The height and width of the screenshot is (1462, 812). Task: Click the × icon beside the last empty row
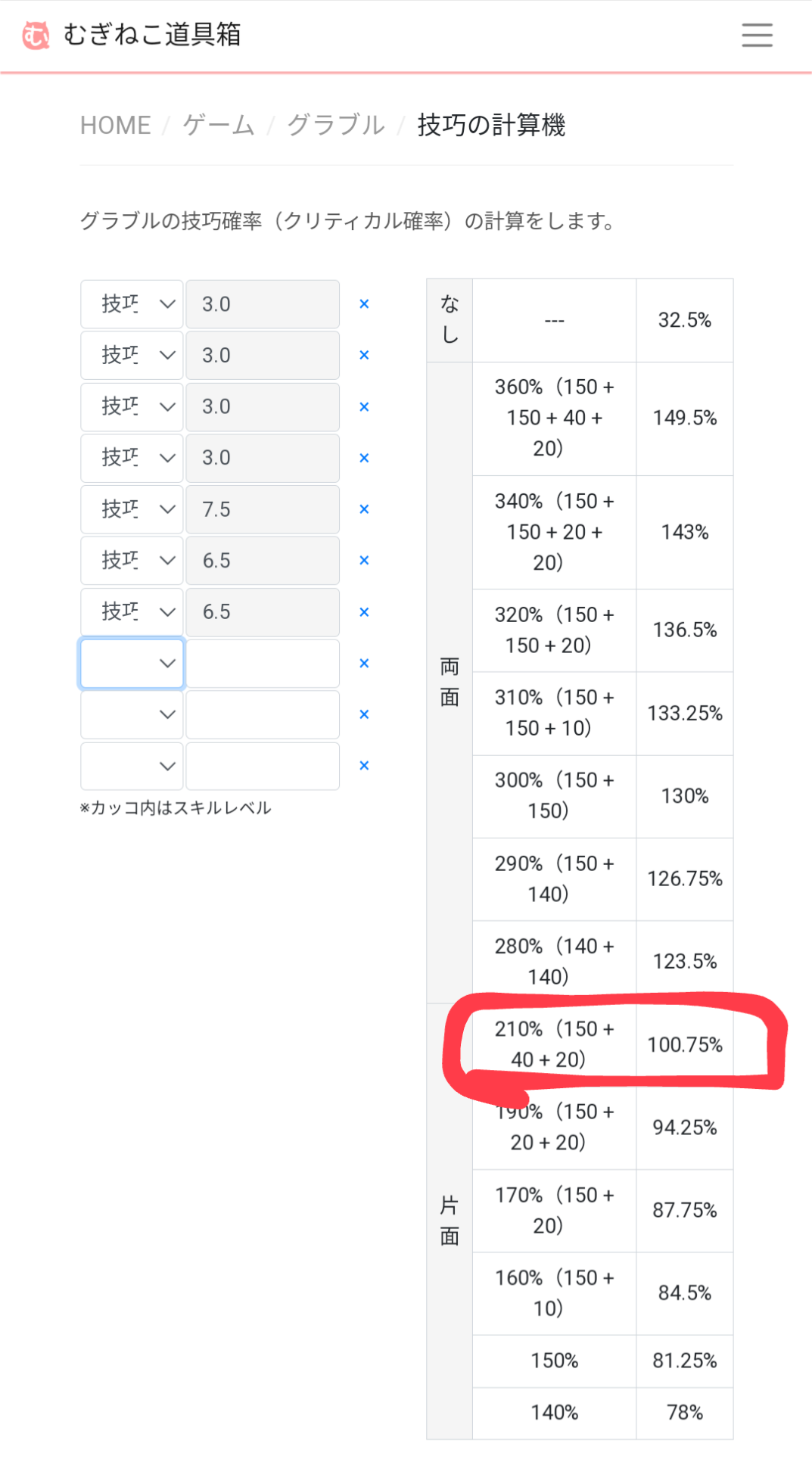[x=364, y=766]
